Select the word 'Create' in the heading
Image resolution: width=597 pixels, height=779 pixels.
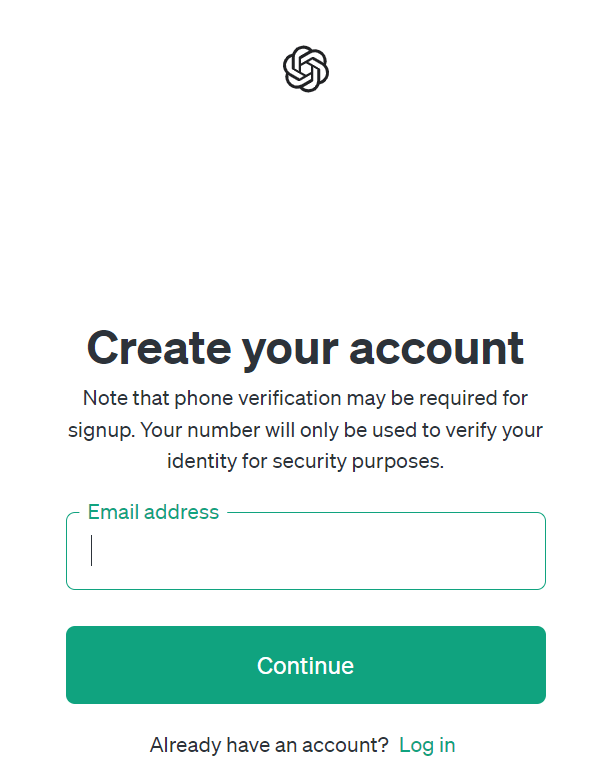tap(159, 348)
